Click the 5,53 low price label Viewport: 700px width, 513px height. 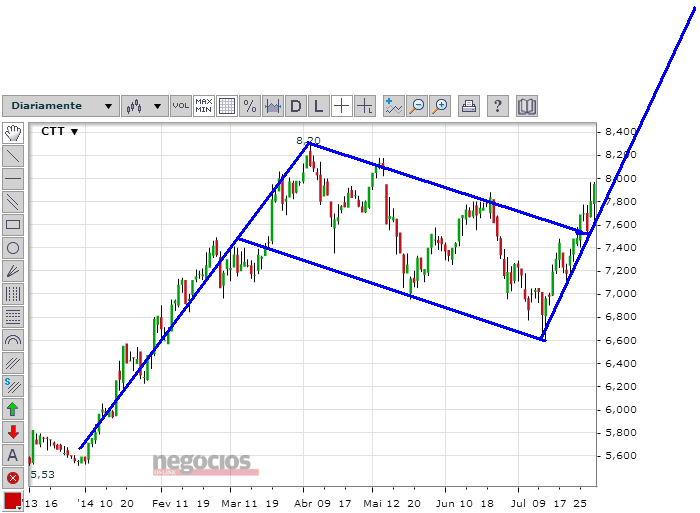(x=42, y=475)
